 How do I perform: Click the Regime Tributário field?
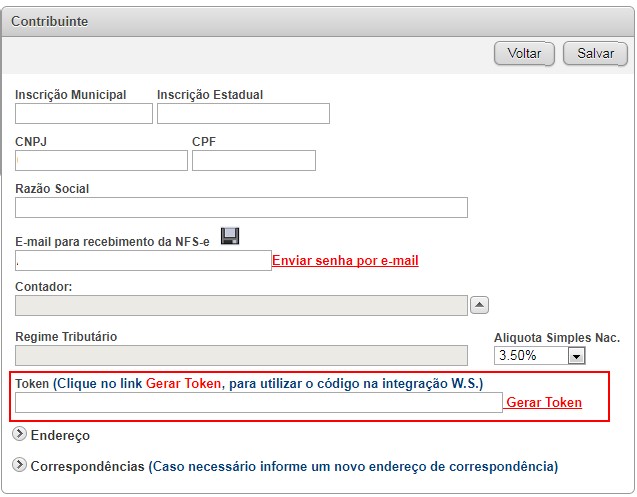[241, 355]
